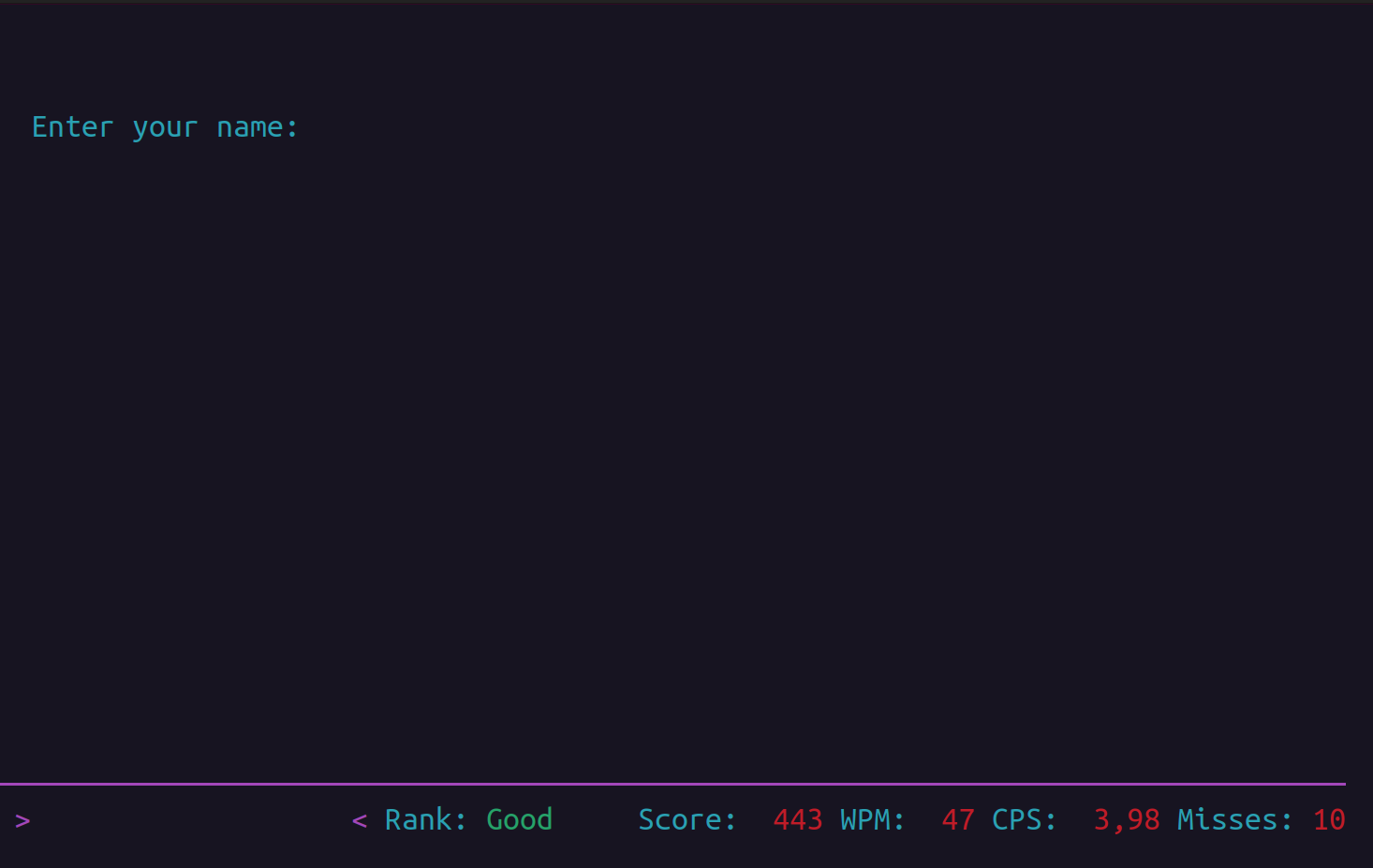The image size is (1373, 868).
Task: Click the misses value 10
Action: point(1329,819)
